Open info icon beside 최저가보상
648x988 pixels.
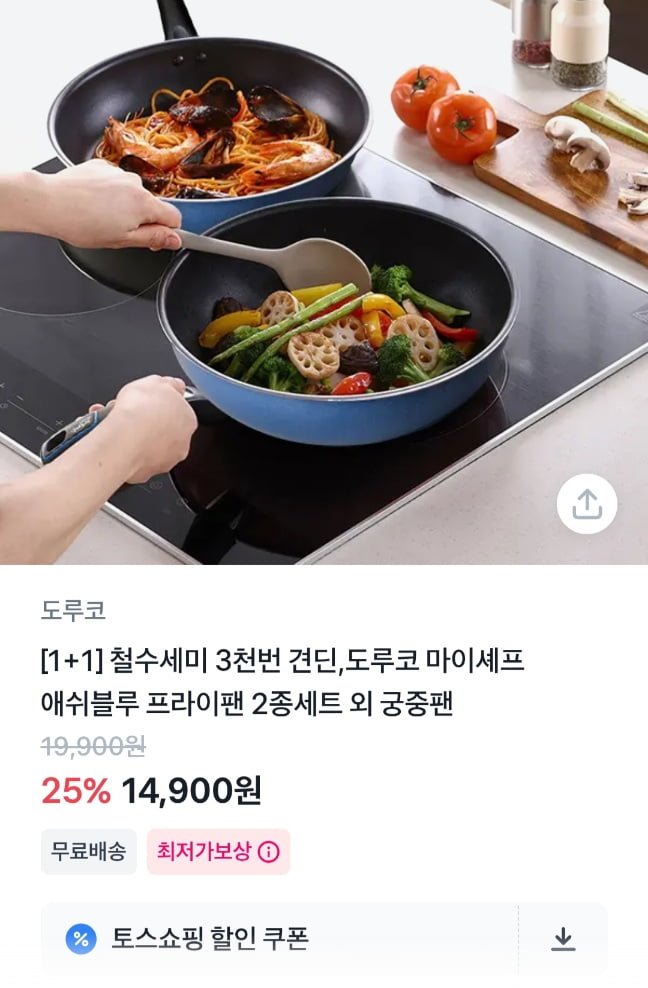[269, 852]
